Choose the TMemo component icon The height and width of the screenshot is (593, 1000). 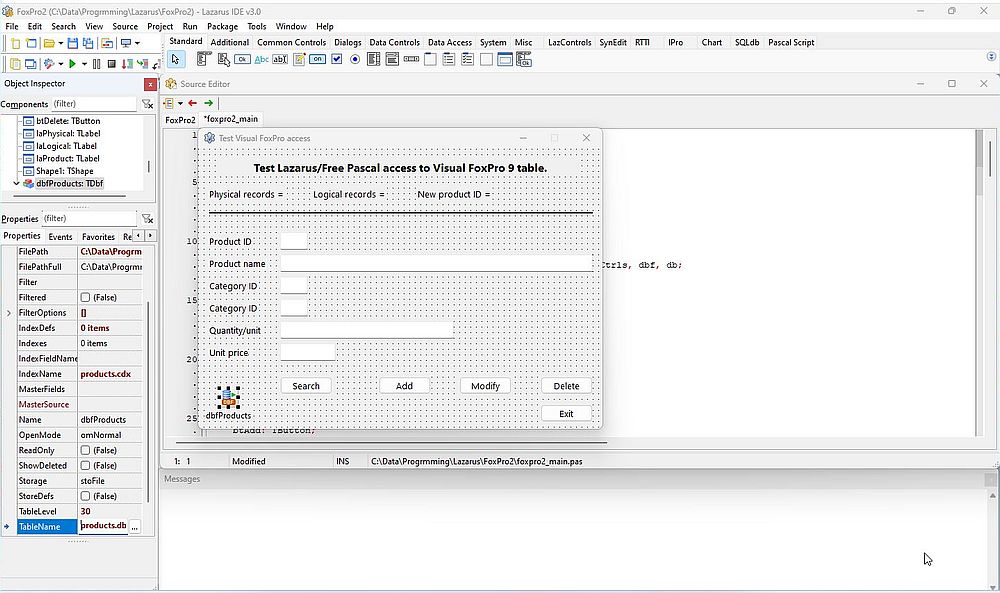(x=299, y=59)
